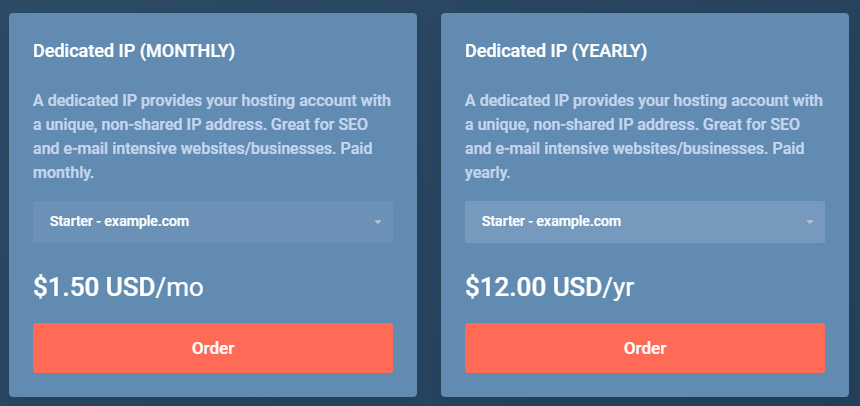Select the Dedicated IP (MONTHLY) heading
Viewport: 860px width, 406px height.
click(134, 51)
